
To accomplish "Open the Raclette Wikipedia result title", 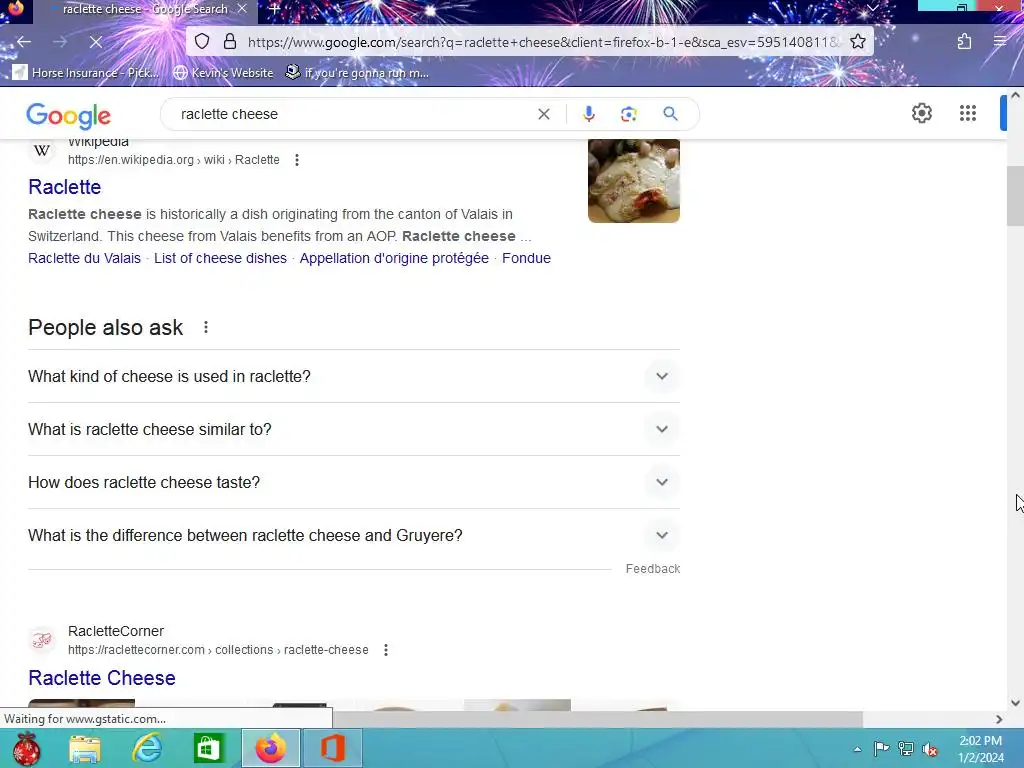I will point(65,187).
